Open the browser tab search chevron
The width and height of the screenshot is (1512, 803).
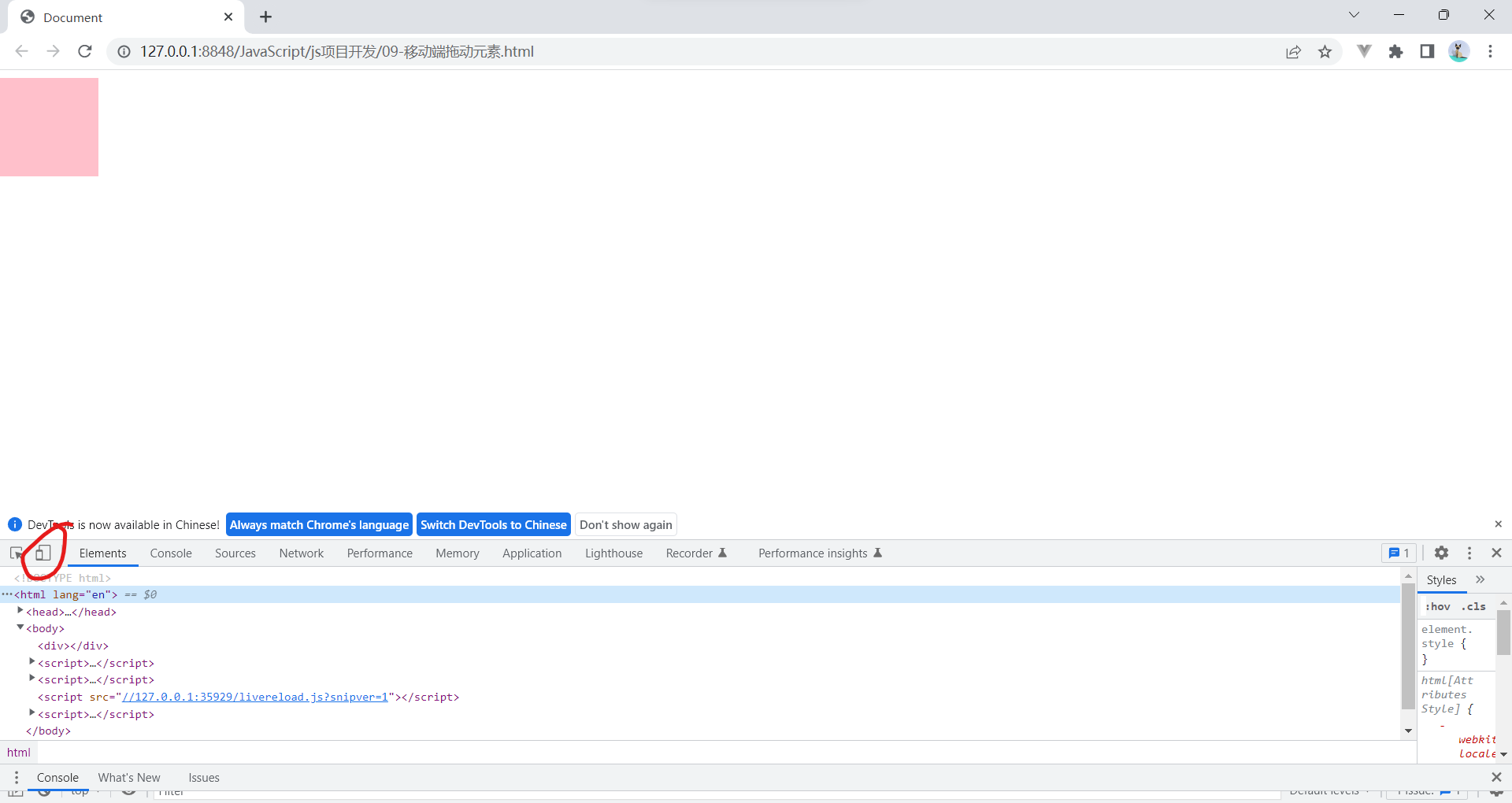[1354, 15]
